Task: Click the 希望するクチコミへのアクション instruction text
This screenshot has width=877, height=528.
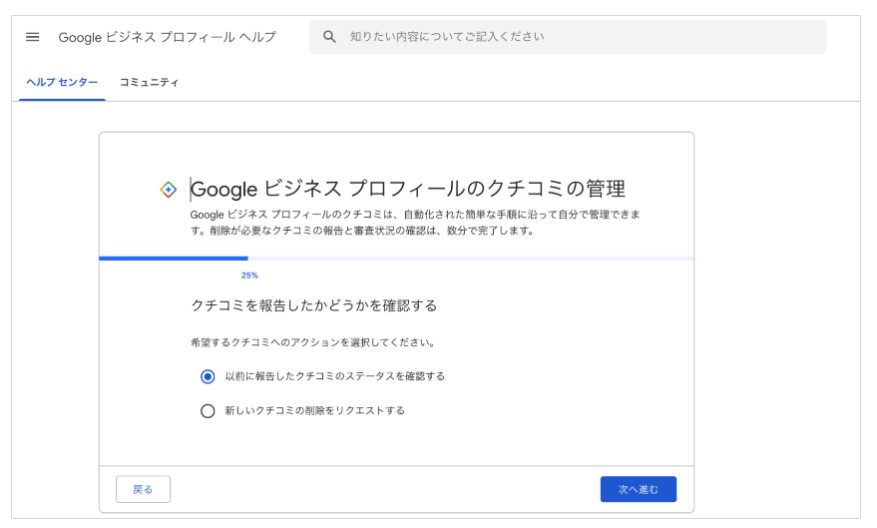Action: [x=313, y=342]
